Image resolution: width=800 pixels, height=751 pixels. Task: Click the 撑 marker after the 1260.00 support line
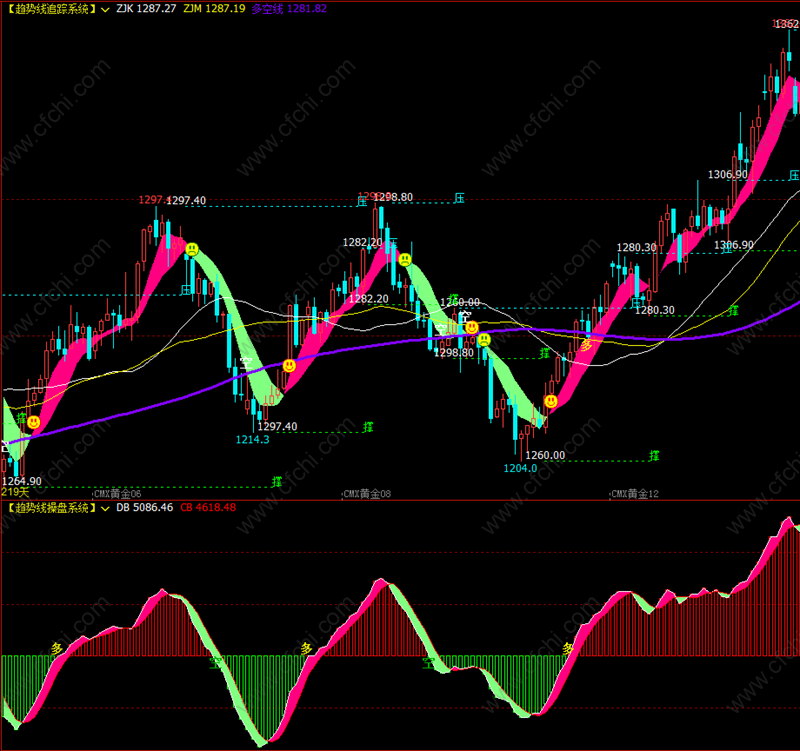[x=654, y=456]
